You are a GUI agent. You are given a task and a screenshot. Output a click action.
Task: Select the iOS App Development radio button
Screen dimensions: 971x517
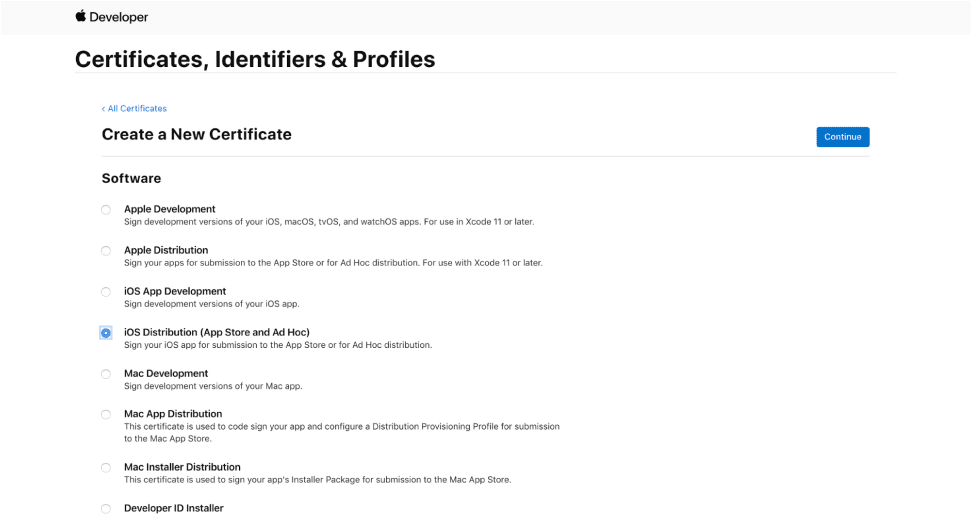pyautogui.click(x=106, y=291)
